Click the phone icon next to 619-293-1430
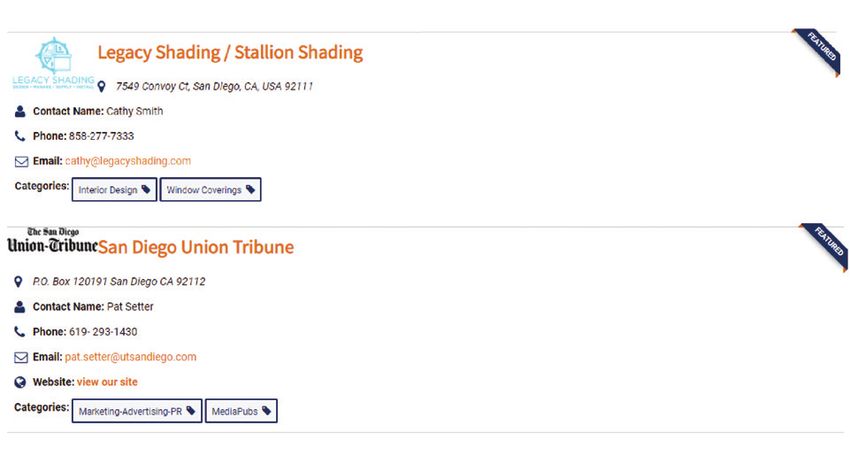Screen dimensions: 850x456 coord(20,332)
